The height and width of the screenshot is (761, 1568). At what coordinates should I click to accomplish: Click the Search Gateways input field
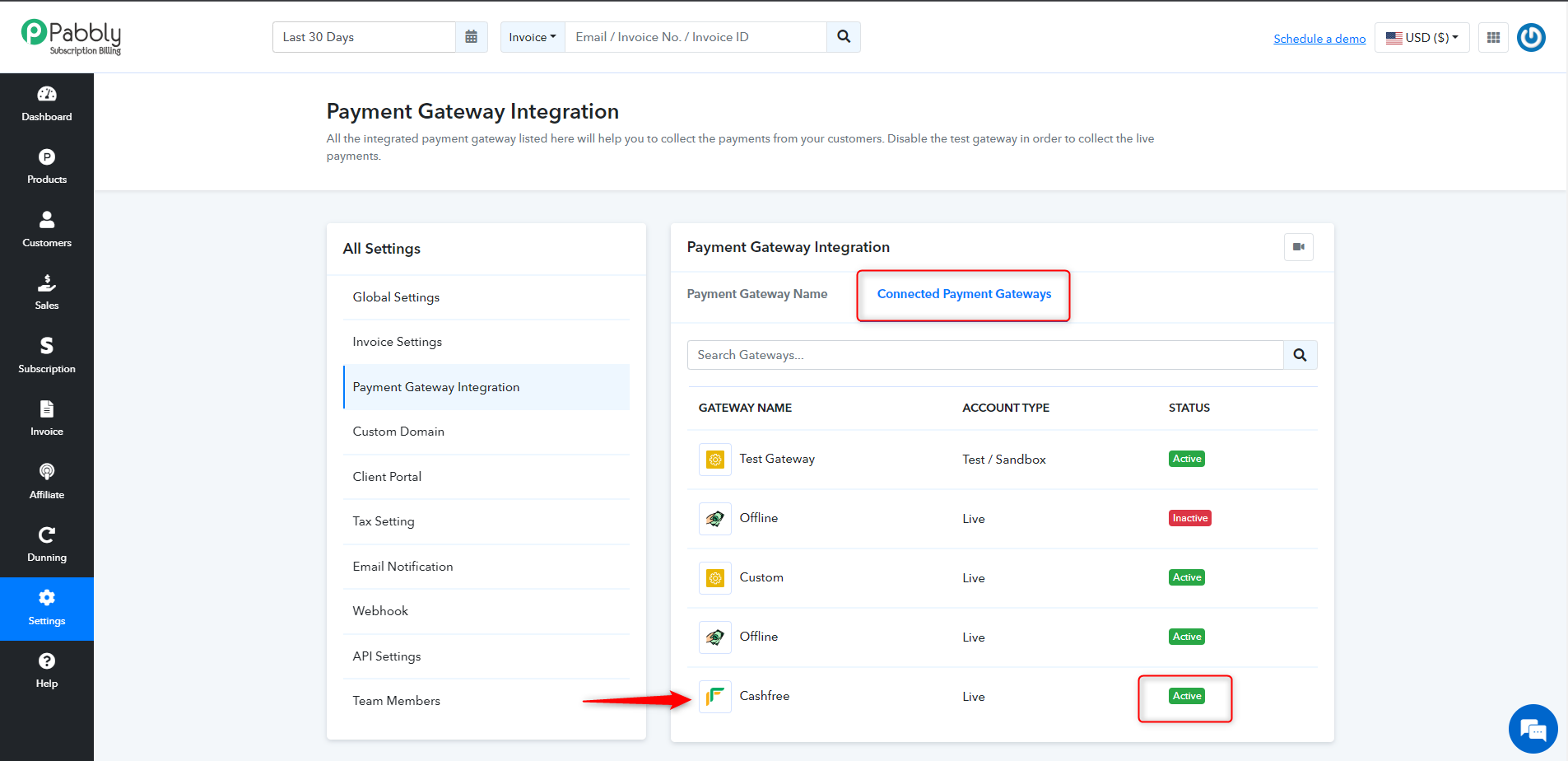pyautogui.click(x=985, y=355)
